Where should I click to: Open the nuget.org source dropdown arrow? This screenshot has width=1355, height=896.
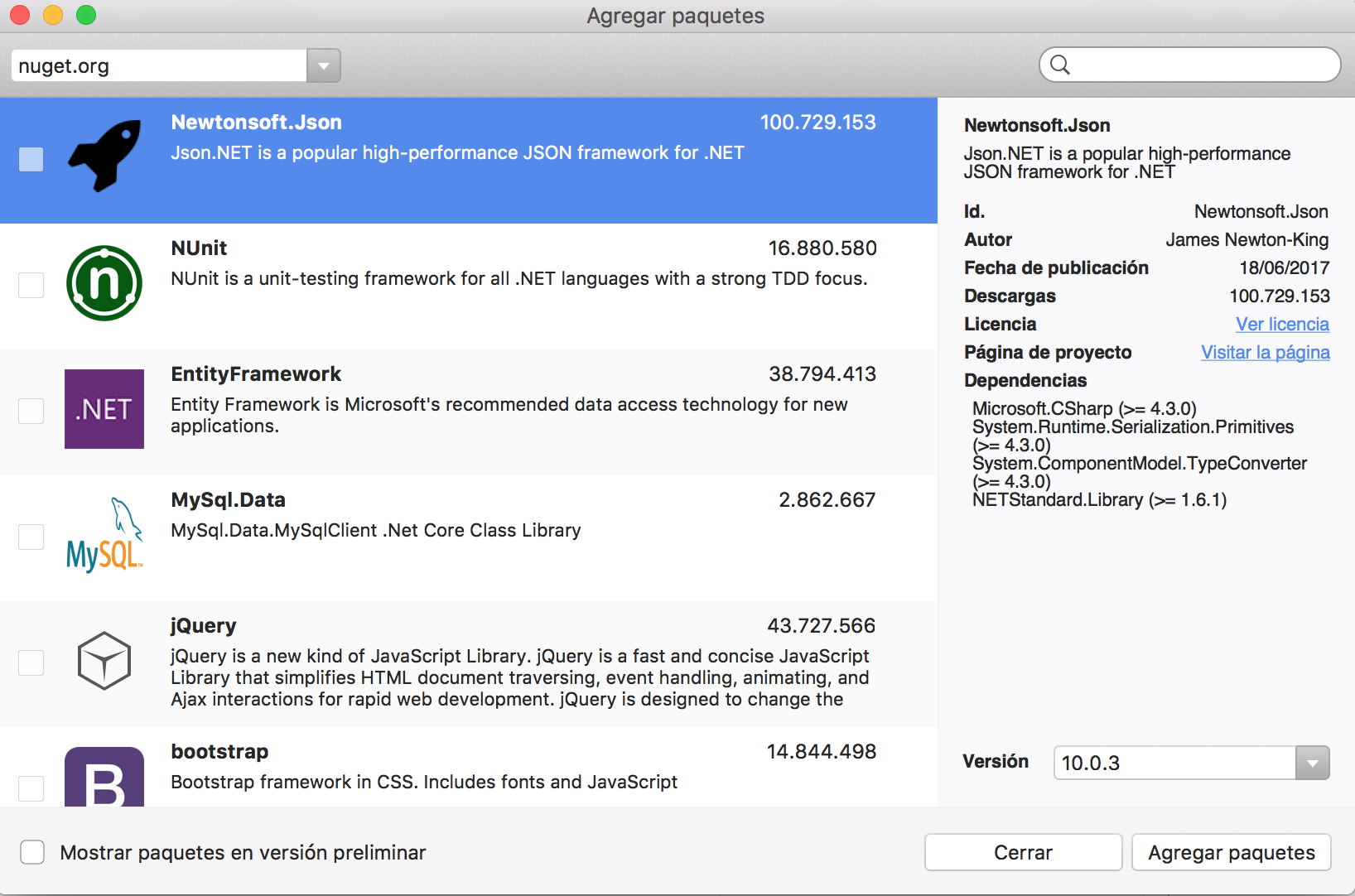(x=324, y=65)
